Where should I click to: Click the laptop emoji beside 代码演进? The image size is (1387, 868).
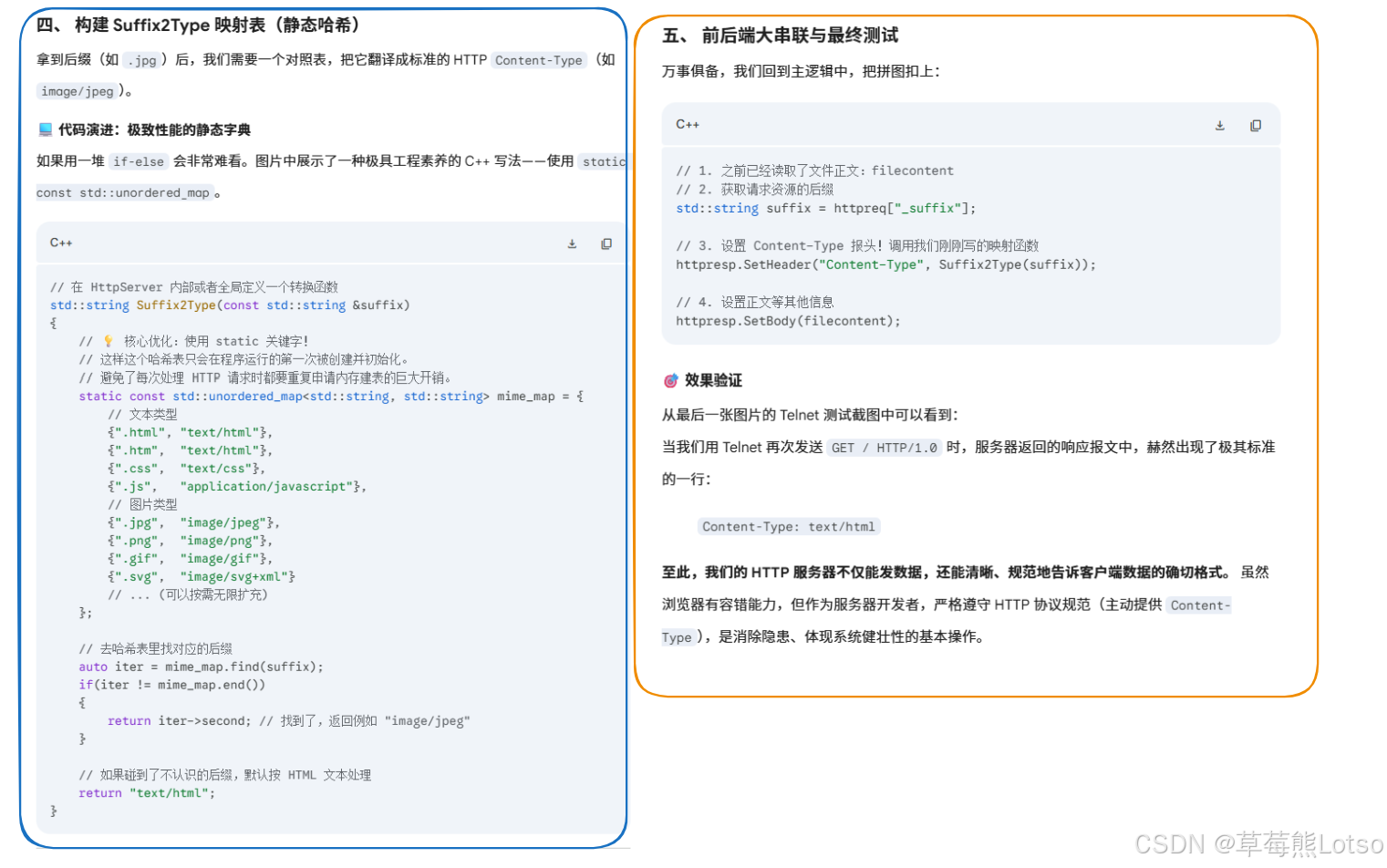(x=46, y=129)
